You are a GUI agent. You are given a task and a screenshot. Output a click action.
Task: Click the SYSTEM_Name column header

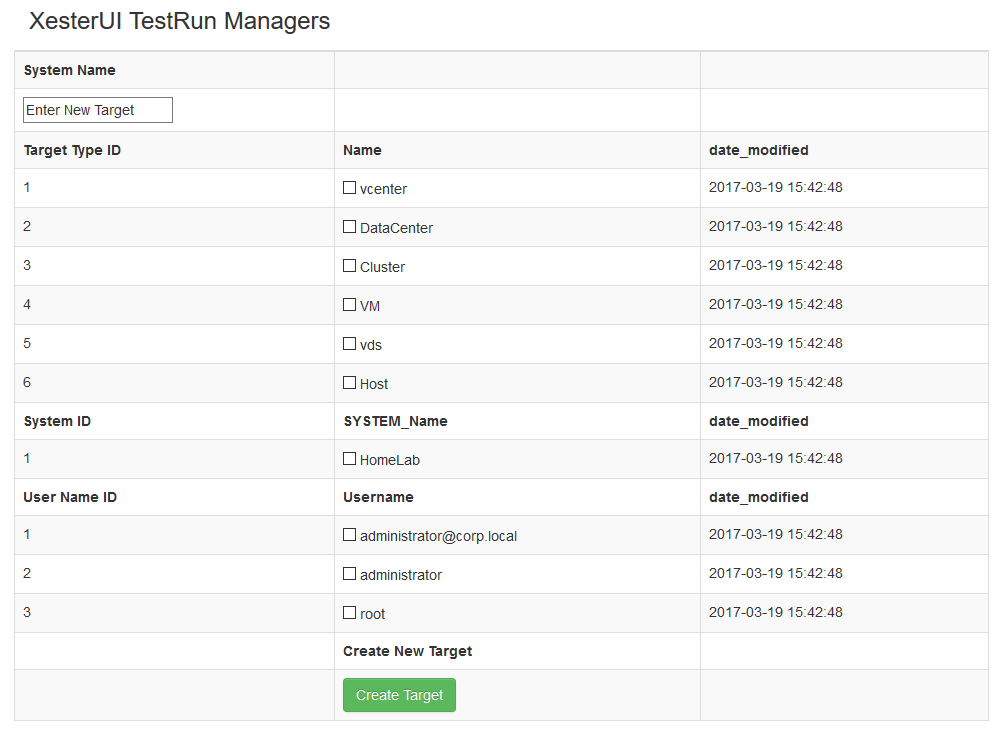pos(395,421)
